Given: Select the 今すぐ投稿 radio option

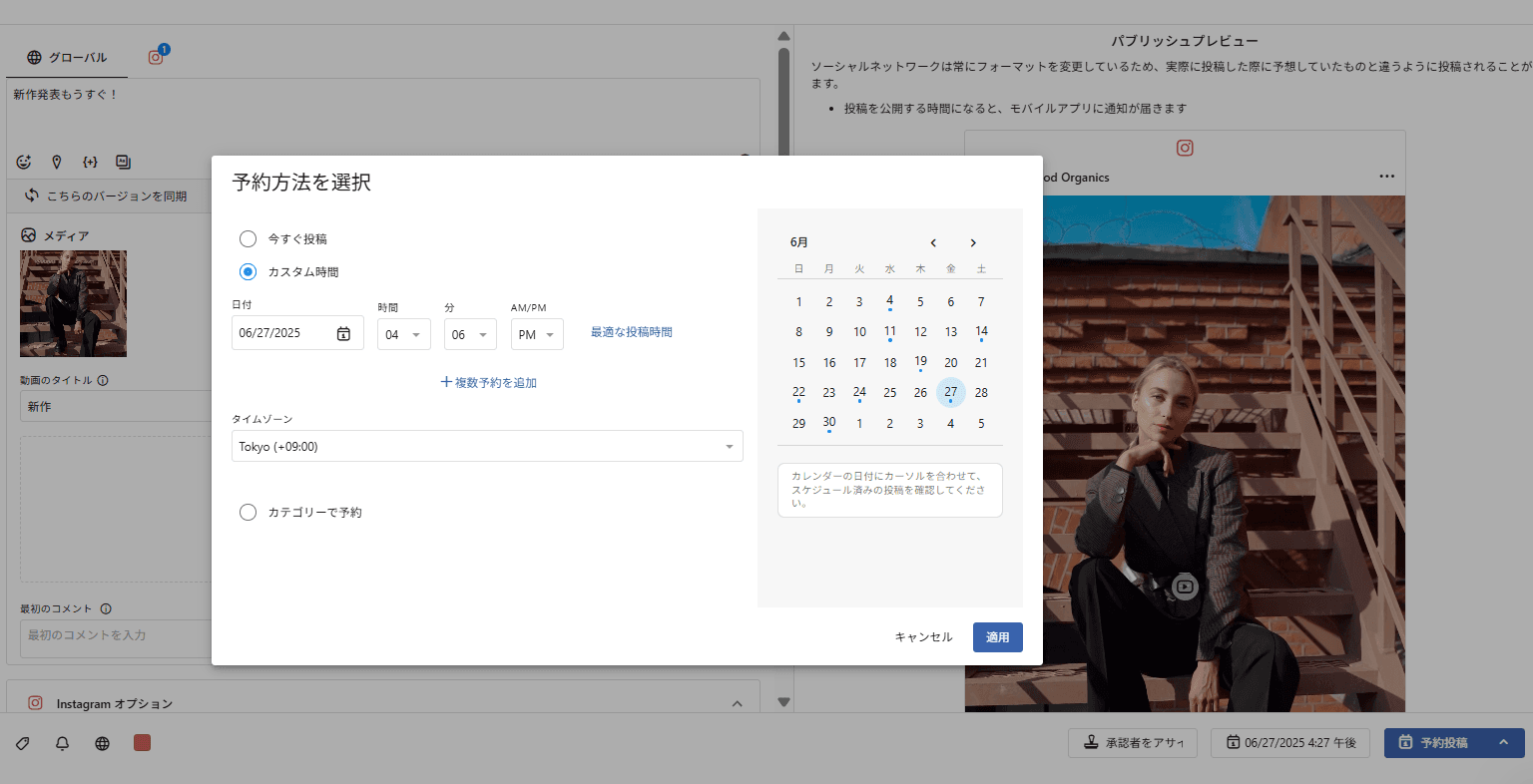Looking at the screenshot, I should point(249,239).
